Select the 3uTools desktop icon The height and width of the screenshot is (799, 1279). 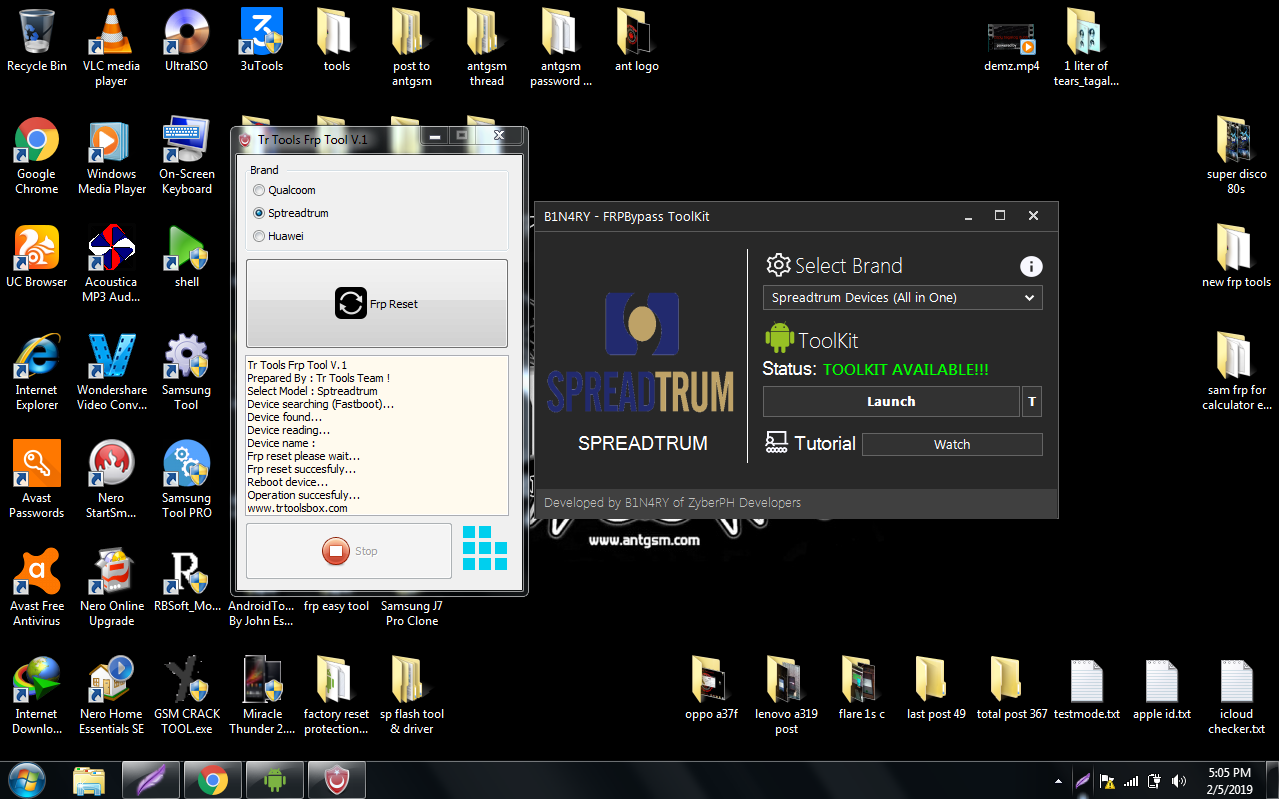point(262,40)
